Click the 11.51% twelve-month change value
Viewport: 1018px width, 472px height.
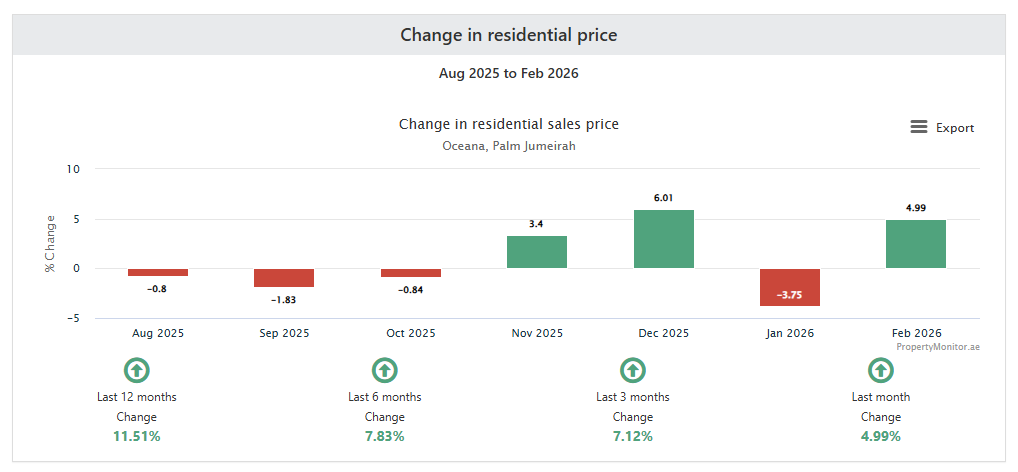(x=137, y=436)
